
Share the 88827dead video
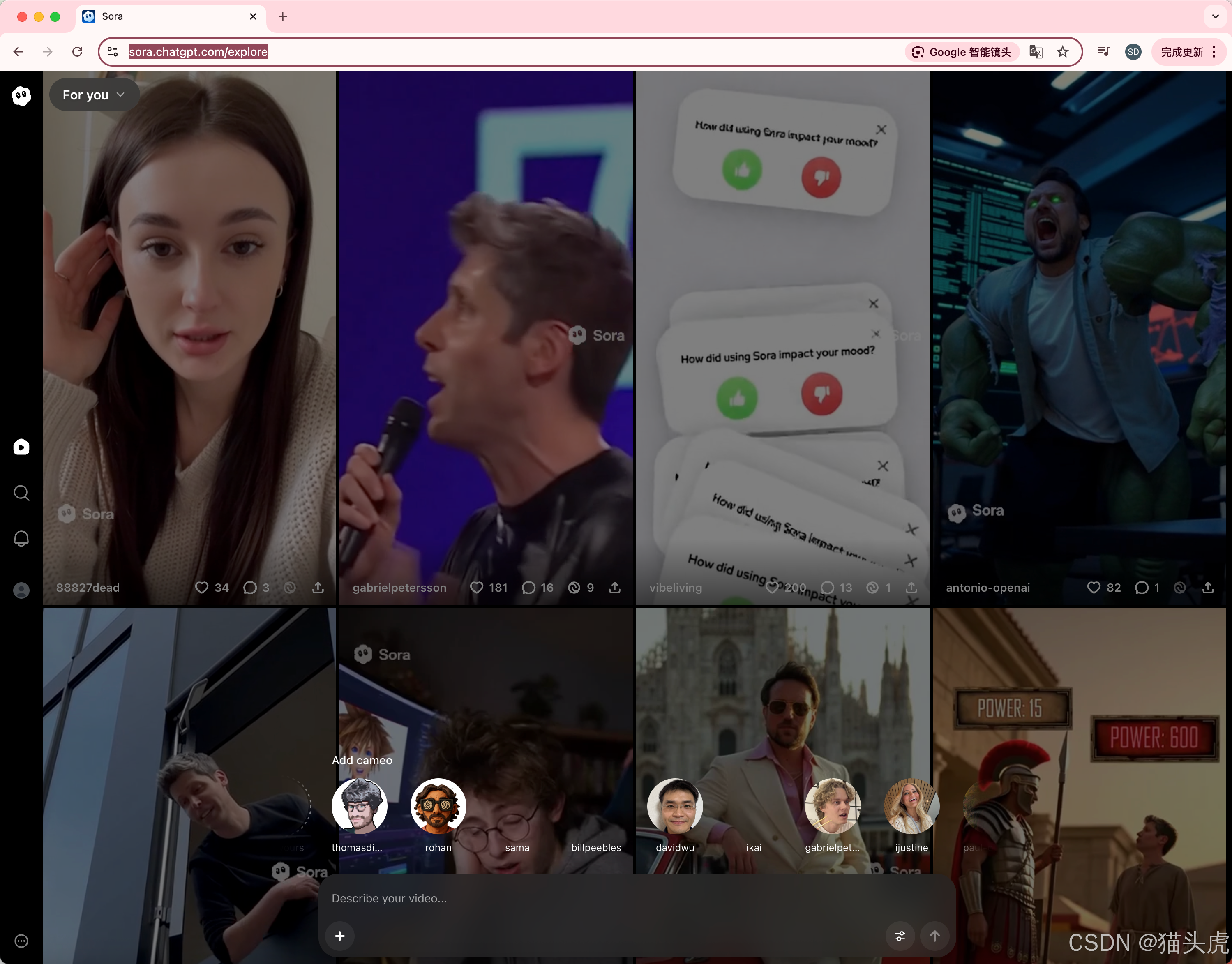point(318,588)
